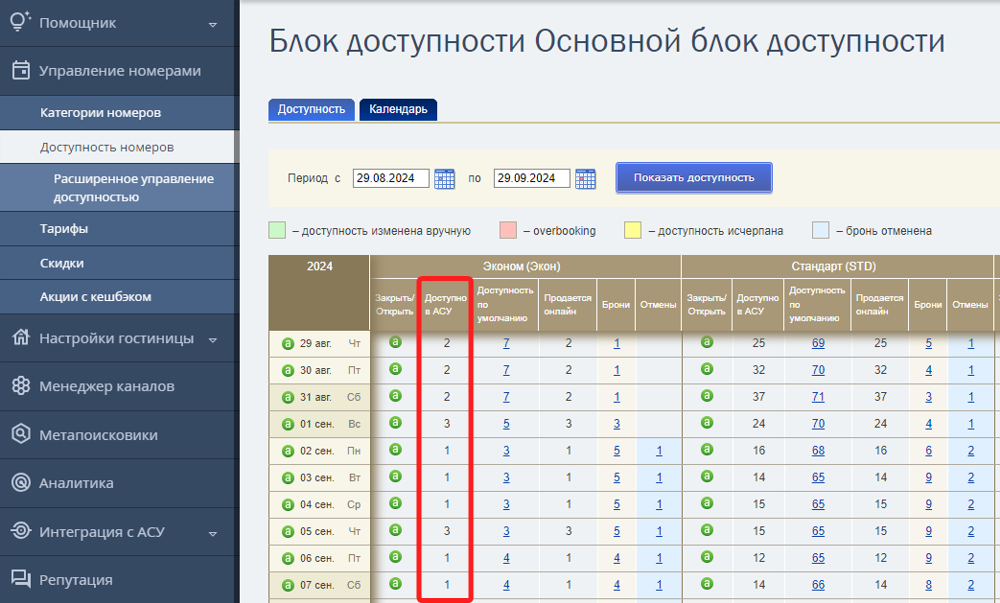Click green status icon beside 01 сен. date
The width and height of the screenshot is (1000, 603).
[288, 424]
